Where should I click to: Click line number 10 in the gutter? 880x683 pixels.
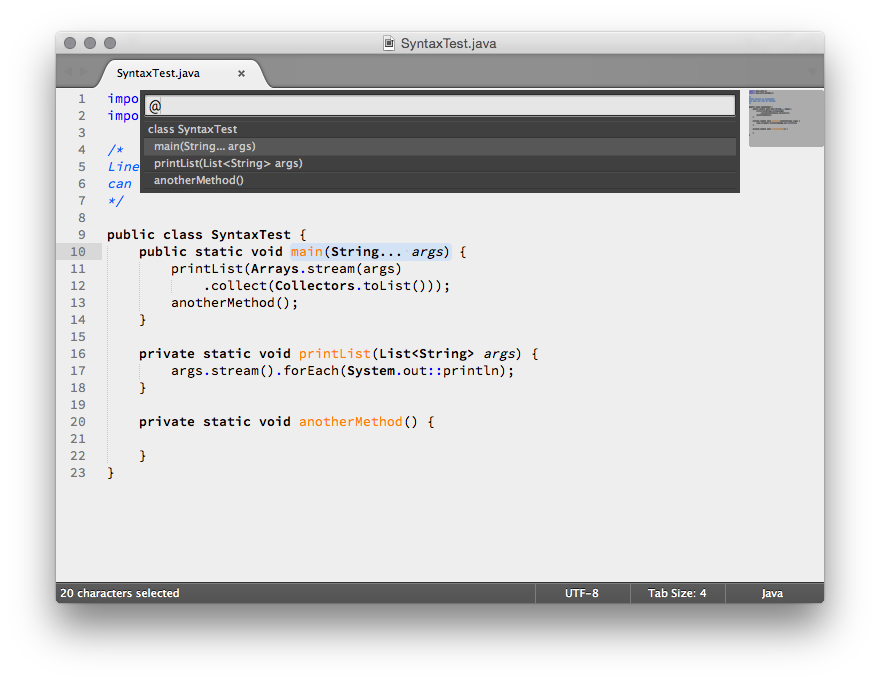(x=78, y=252)
